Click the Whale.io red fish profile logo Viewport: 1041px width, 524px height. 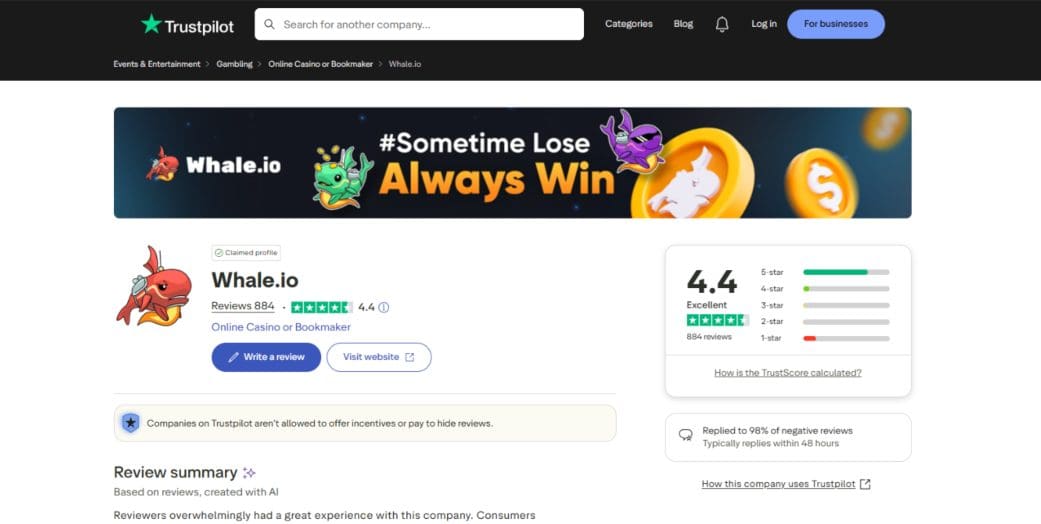point(153,286)
